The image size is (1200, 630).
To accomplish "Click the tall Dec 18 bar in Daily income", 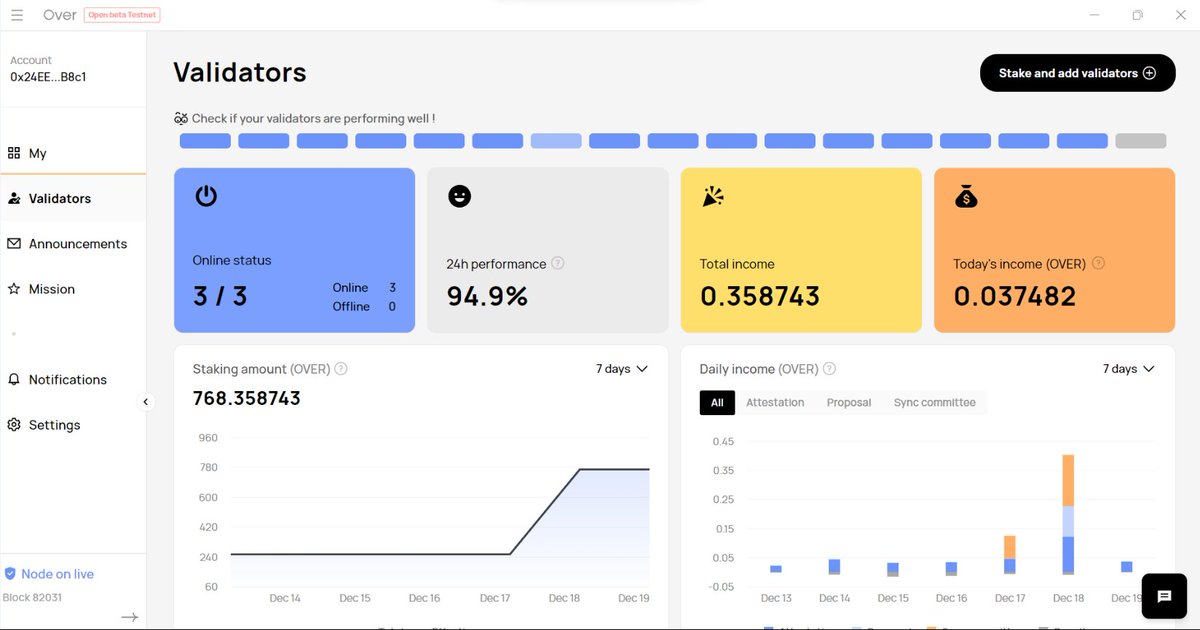I will point(1068,514).
